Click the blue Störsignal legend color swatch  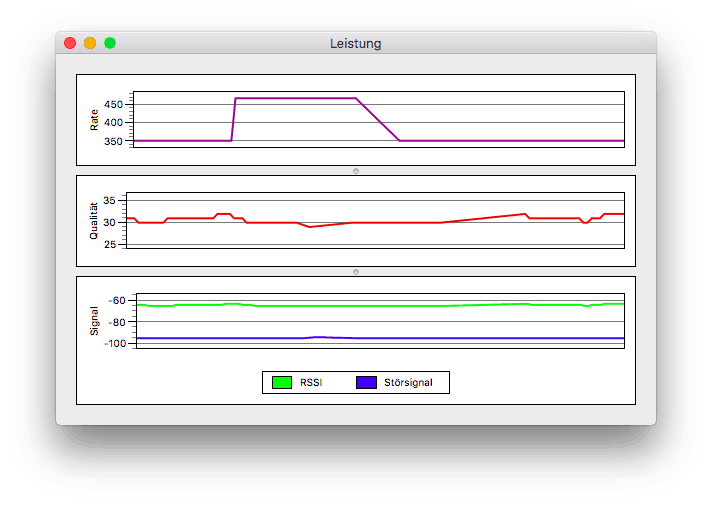366,382
